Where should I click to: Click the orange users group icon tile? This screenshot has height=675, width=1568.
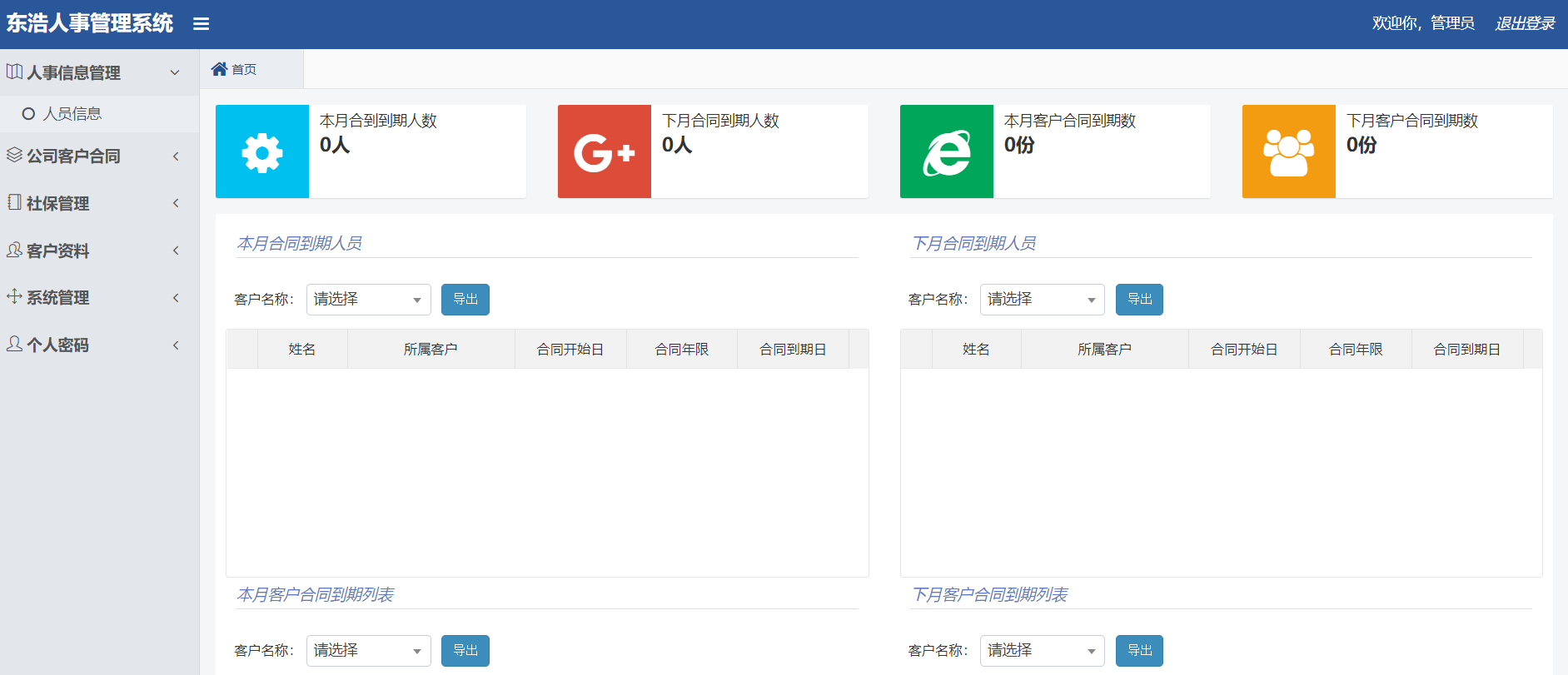(1289, 151)
